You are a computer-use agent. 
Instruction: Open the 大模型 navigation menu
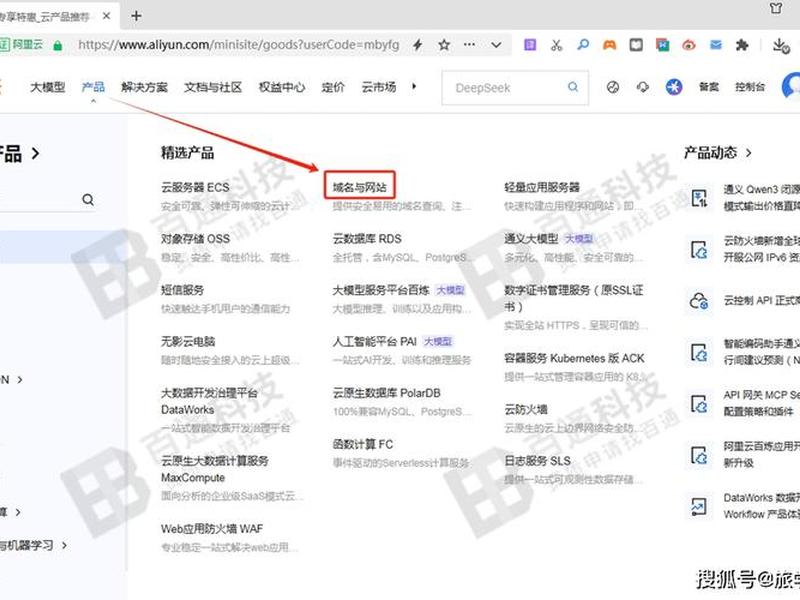pyautogui.click(x=47, y=87)
